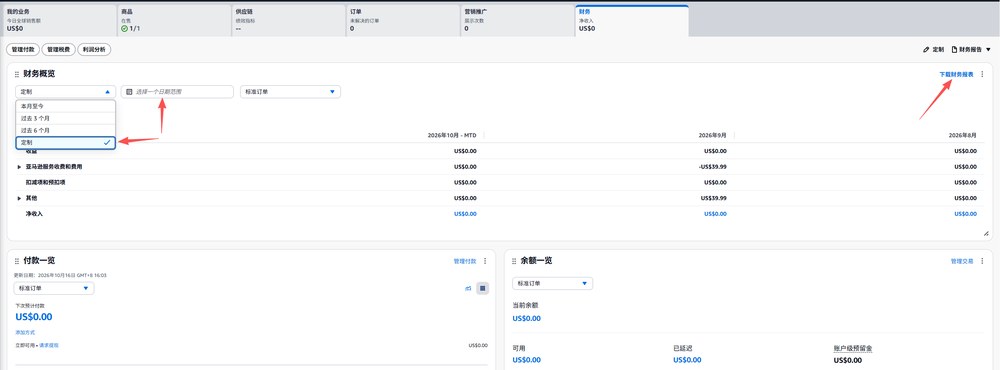Click the 2026年10月 - MTD column header
Viewport: 1000px width, 370px height.
pos(452,135)
